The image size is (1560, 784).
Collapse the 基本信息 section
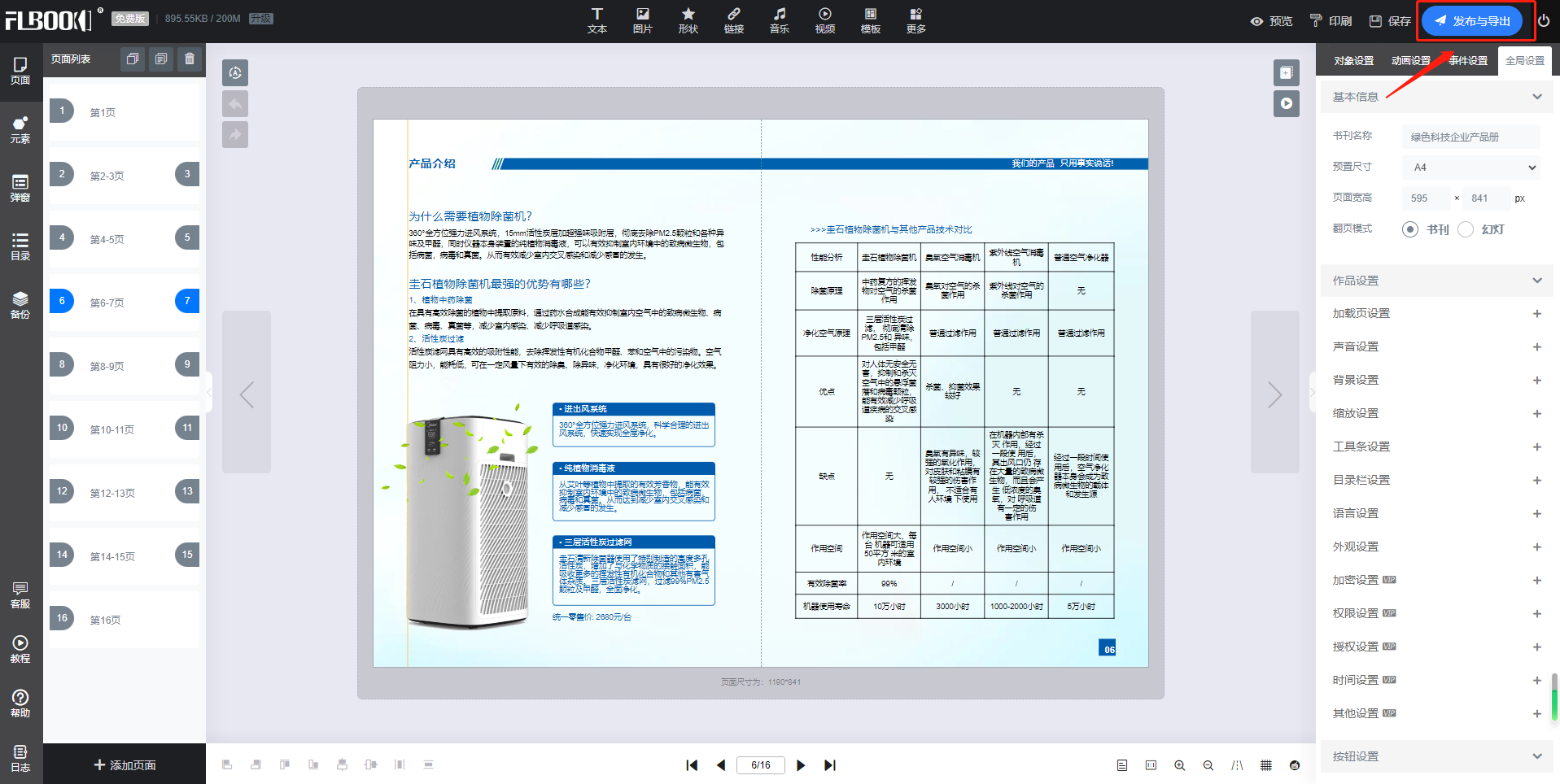pyautogui.click(x=1537, y=97)
